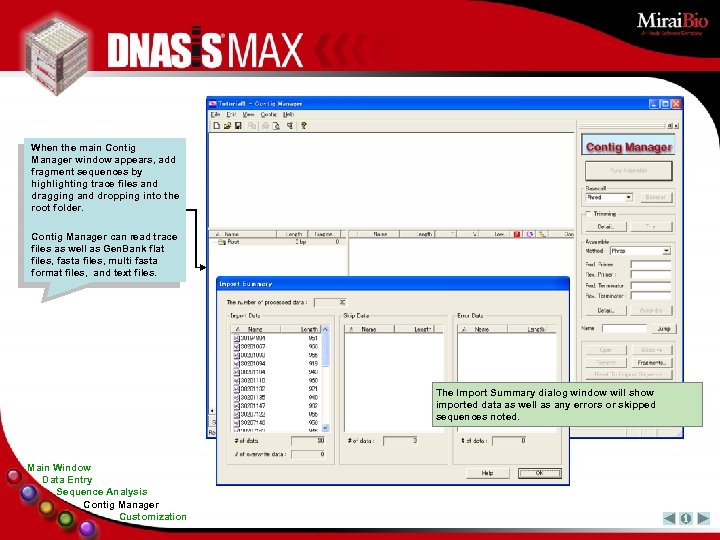Click the Auto Assemble button
This screenshot has height=540, width=720.
click(x=629, y=170)
